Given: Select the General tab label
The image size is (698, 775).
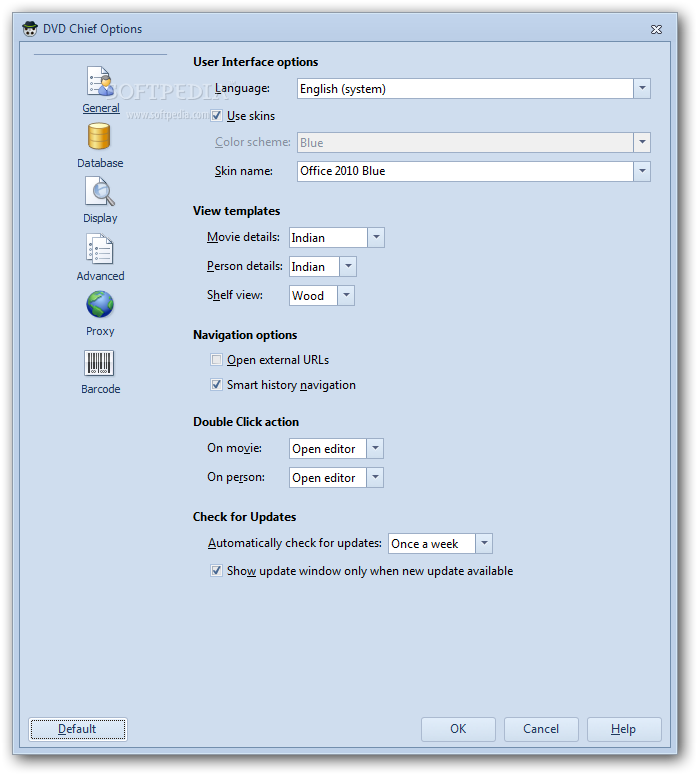Looking at the screenshot, I should [101, 108].
